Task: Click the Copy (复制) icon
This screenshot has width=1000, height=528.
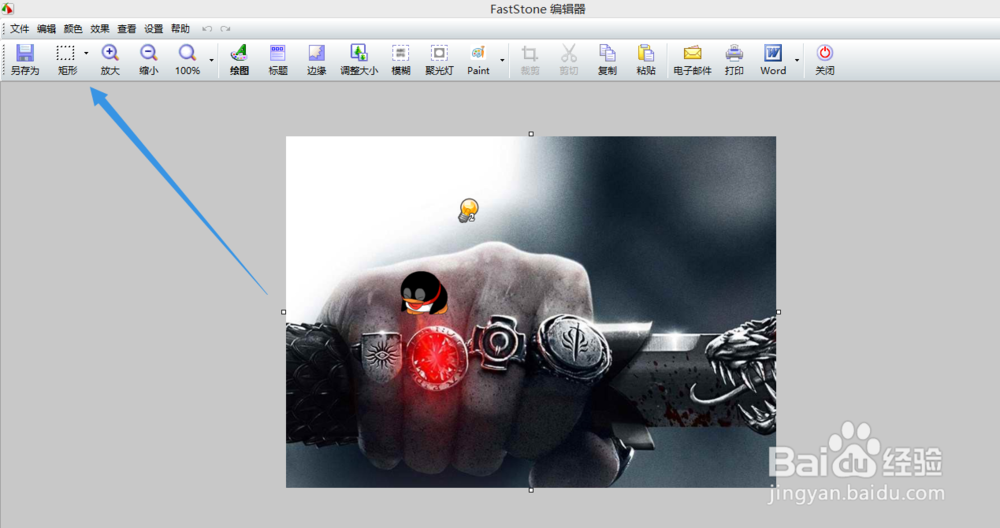Action: [607, 53]
